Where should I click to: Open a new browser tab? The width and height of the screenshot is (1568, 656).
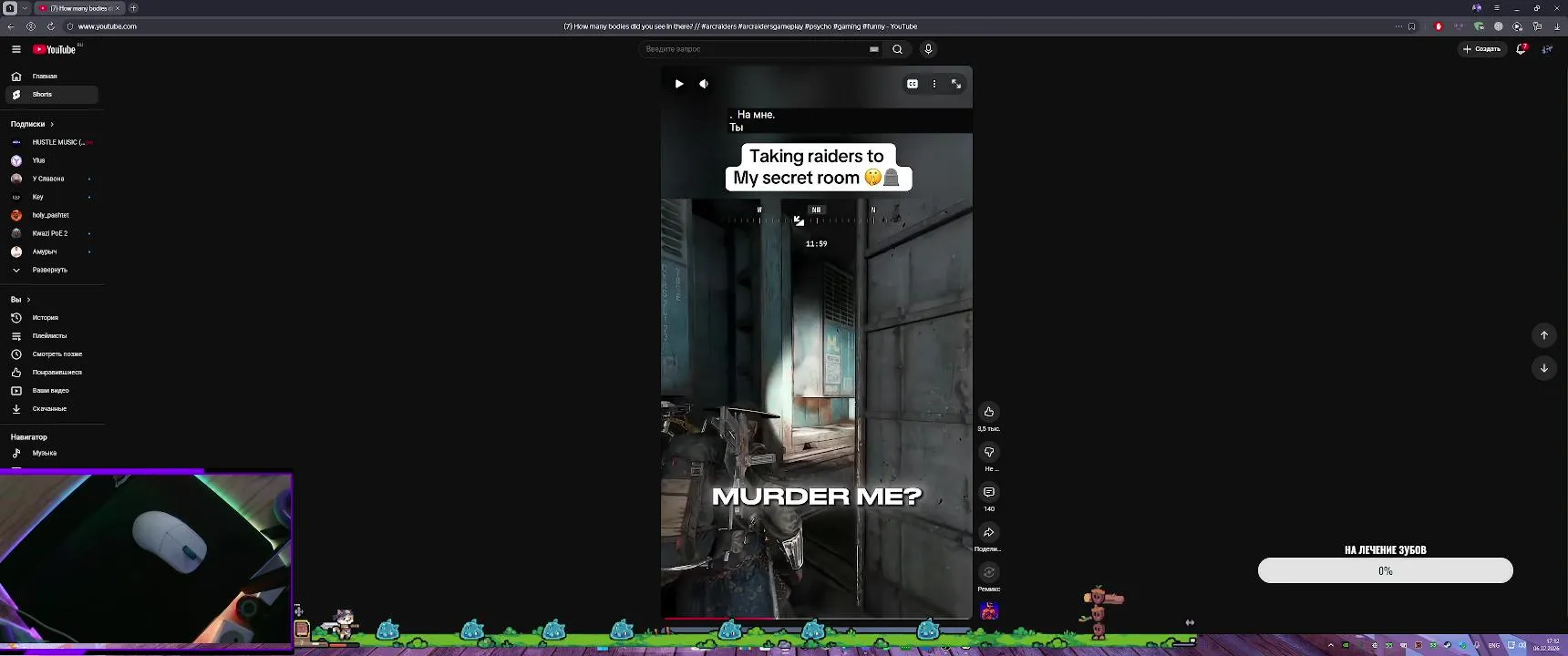tap(133, 8)
